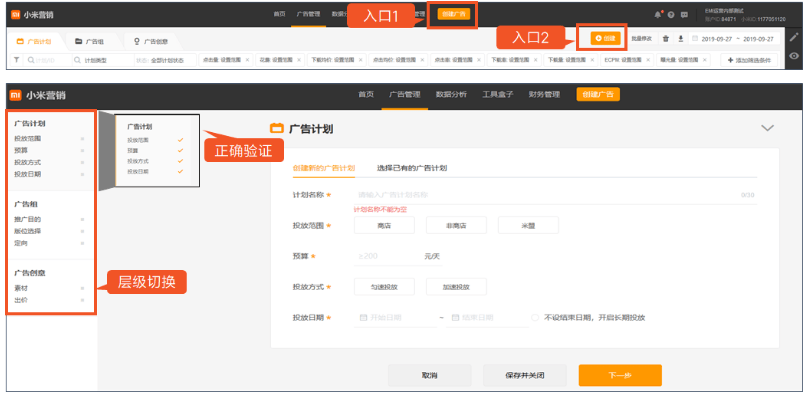Remove the 曝光量 filter chip with its ×
This screenshot has height=397, width=810.
click(705, 60)
